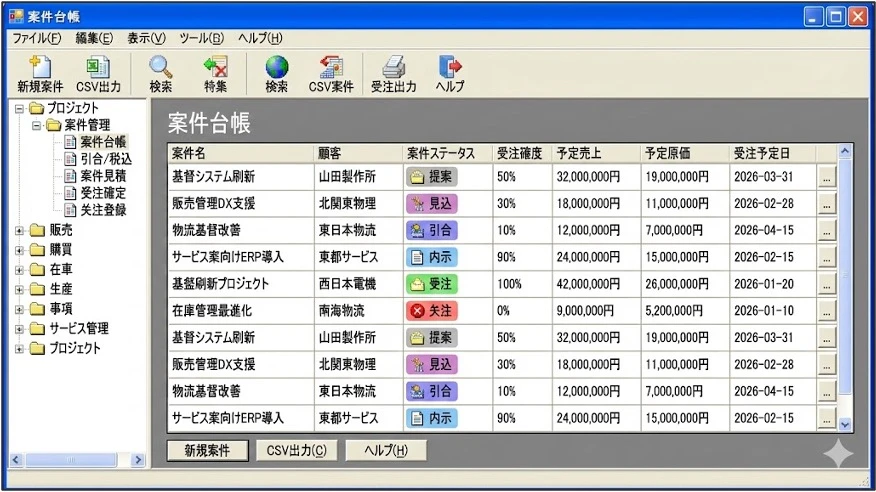Screen dimensions: 876x492
Task: Click the CSV出力 toolbar icon
Action: [98, 73]
